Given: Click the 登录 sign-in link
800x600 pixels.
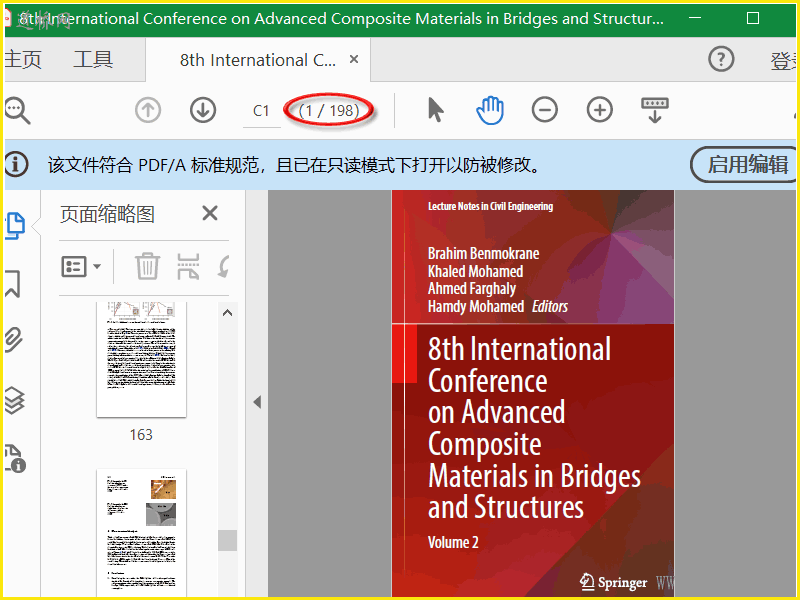Looking at the screenshot, I should pos(785,61).
